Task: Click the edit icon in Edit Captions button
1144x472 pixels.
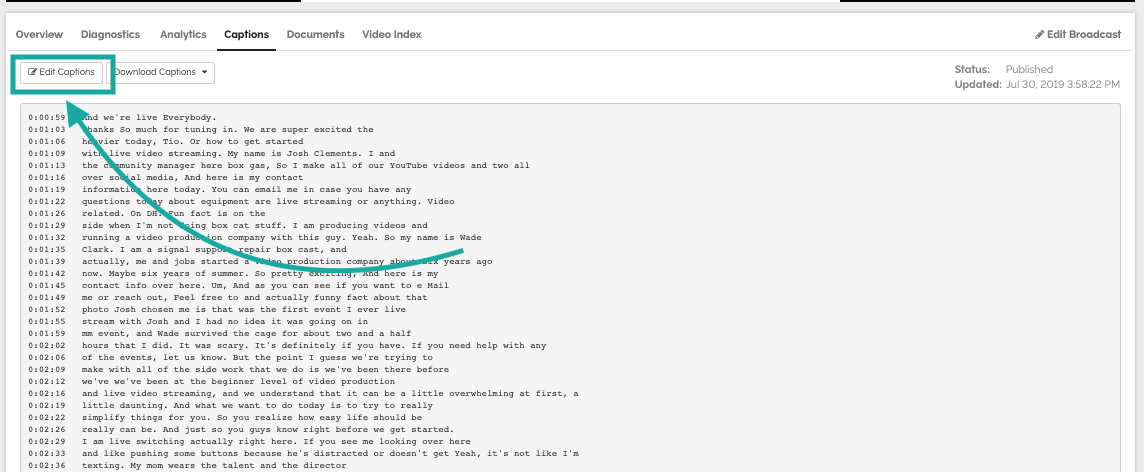Action: click(33, 72)
